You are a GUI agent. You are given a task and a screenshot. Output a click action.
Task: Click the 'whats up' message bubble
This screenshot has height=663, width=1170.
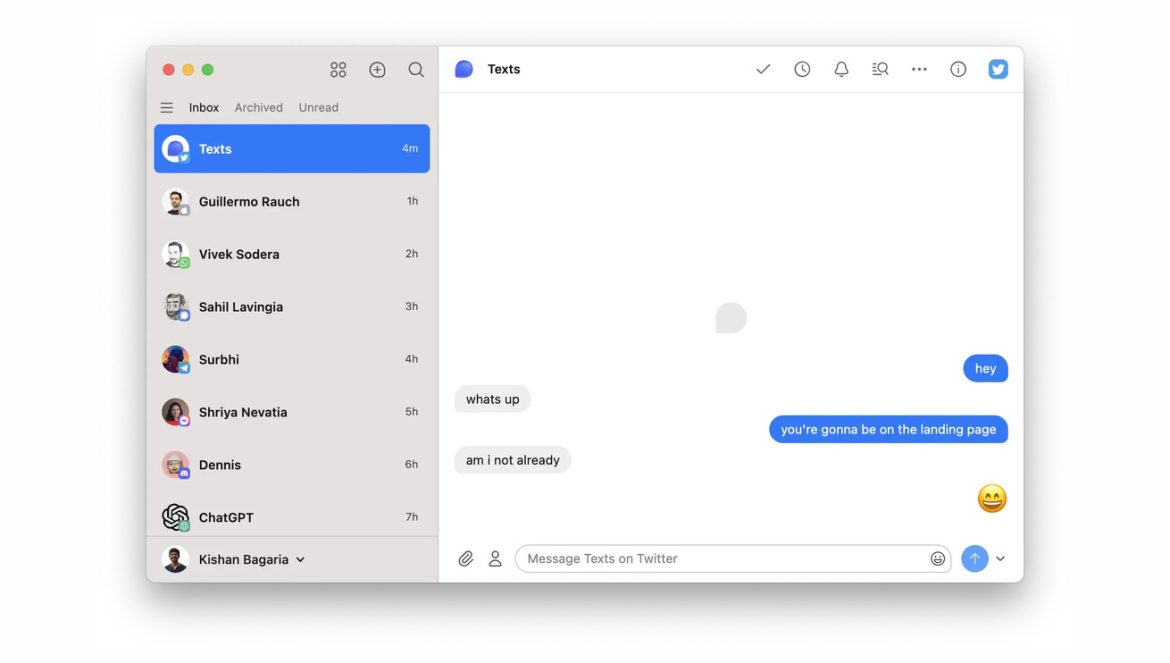pos(492,399)
